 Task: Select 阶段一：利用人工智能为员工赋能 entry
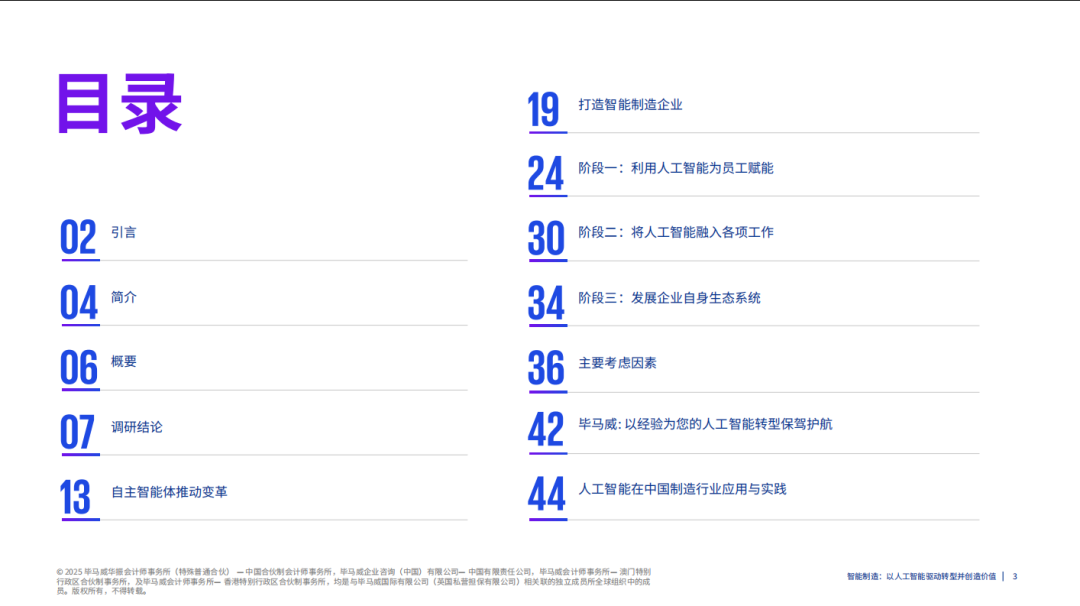click(676, 169)
